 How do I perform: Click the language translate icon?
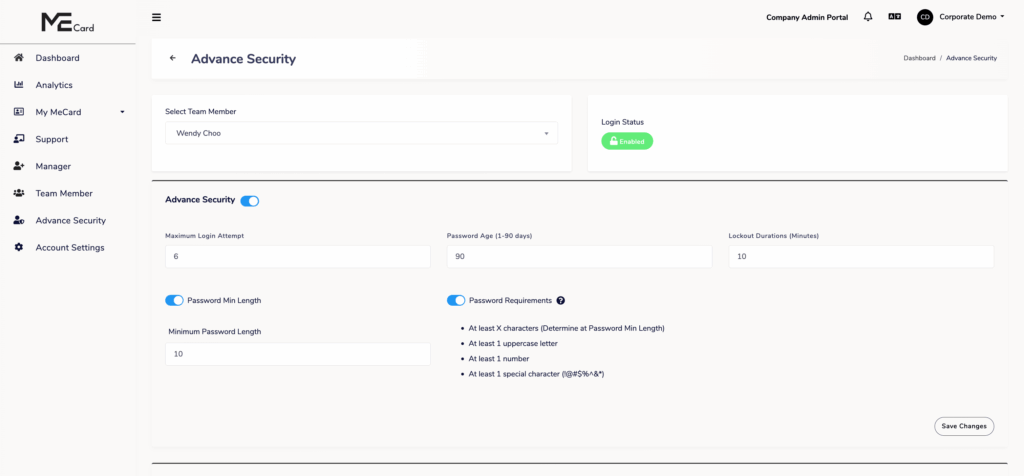point(894,17)
